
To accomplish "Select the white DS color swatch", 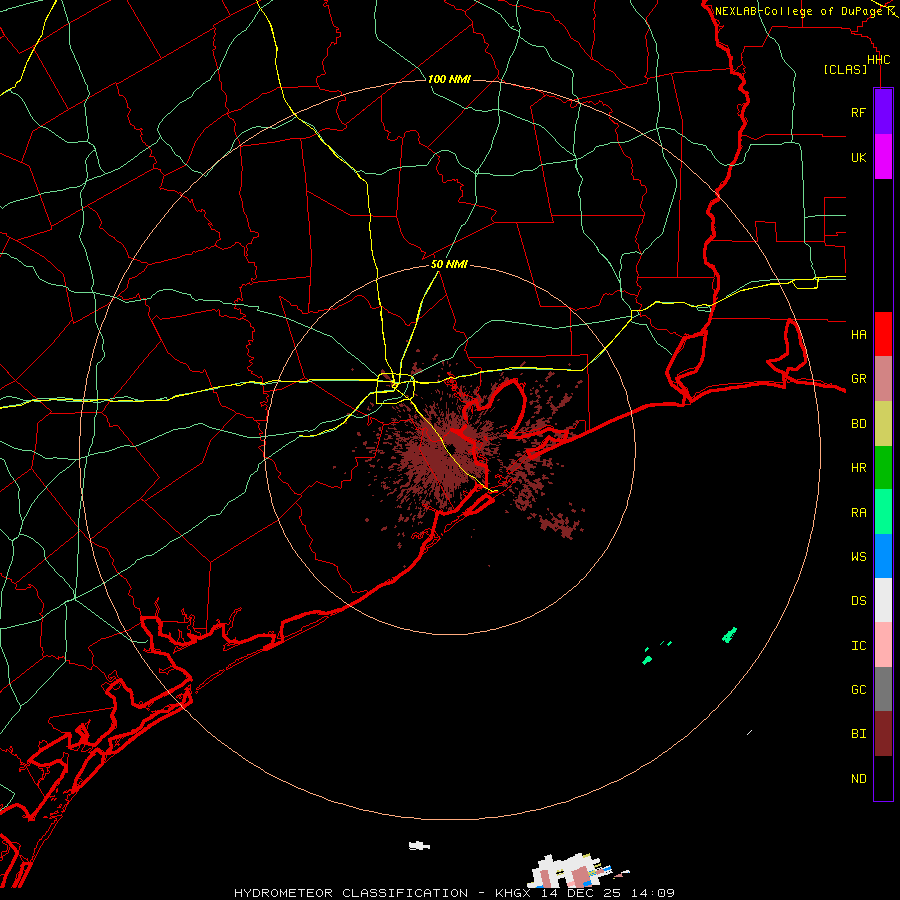I will pos(883,600).
